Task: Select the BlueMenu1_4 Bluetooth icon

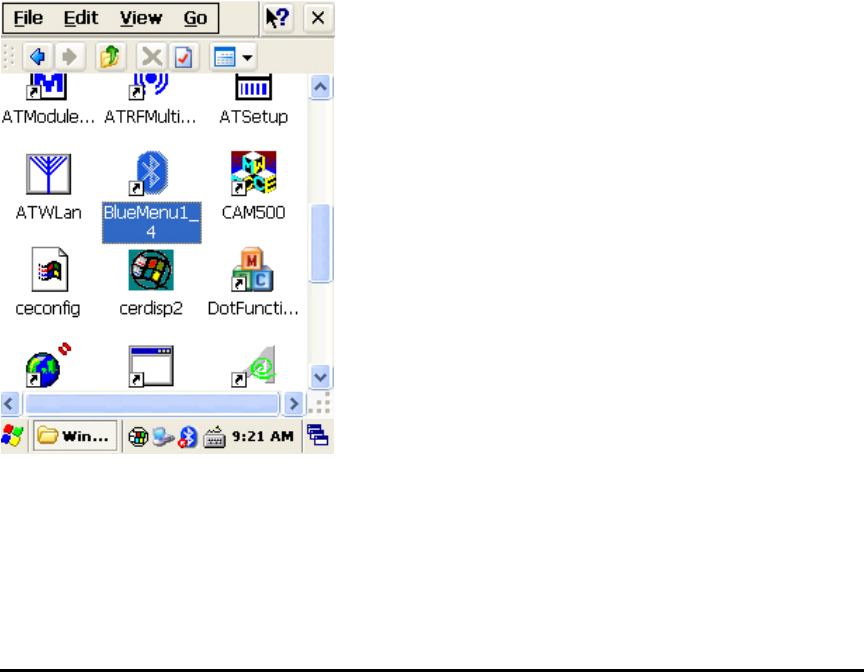Action: (149, 173)
